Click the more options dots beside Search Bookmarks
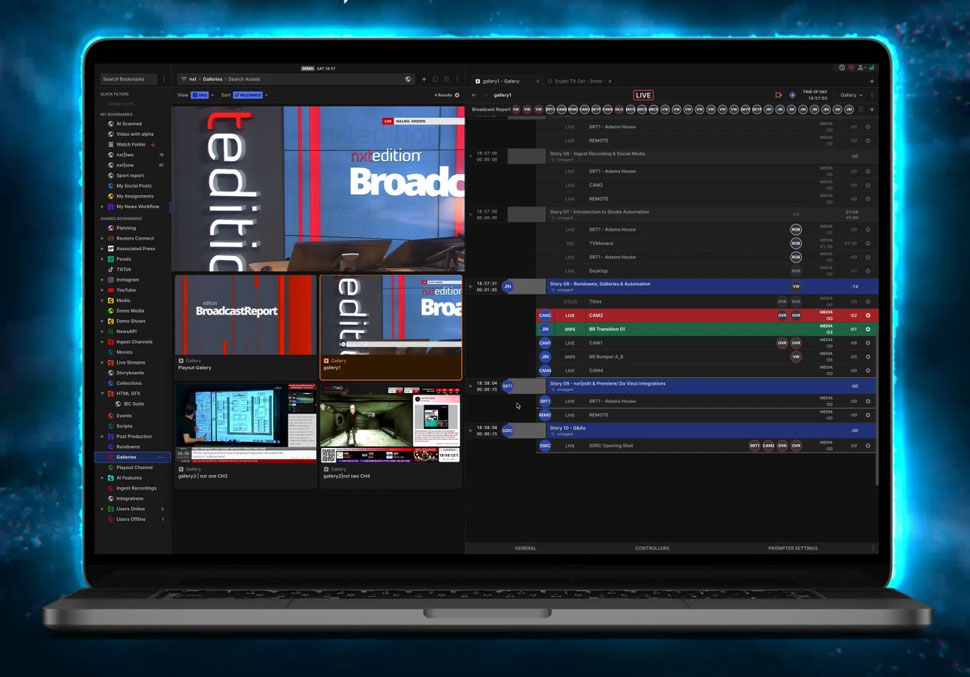Viewport: 970px width, 677px height. 164,79
